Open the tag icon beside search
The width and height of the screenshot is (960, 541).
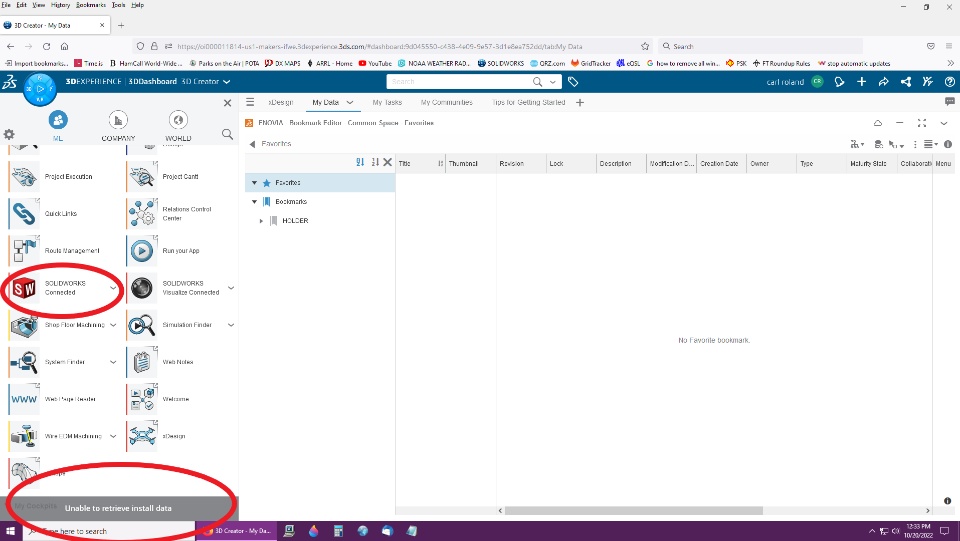pyautogui.click(x=573, y=81)
